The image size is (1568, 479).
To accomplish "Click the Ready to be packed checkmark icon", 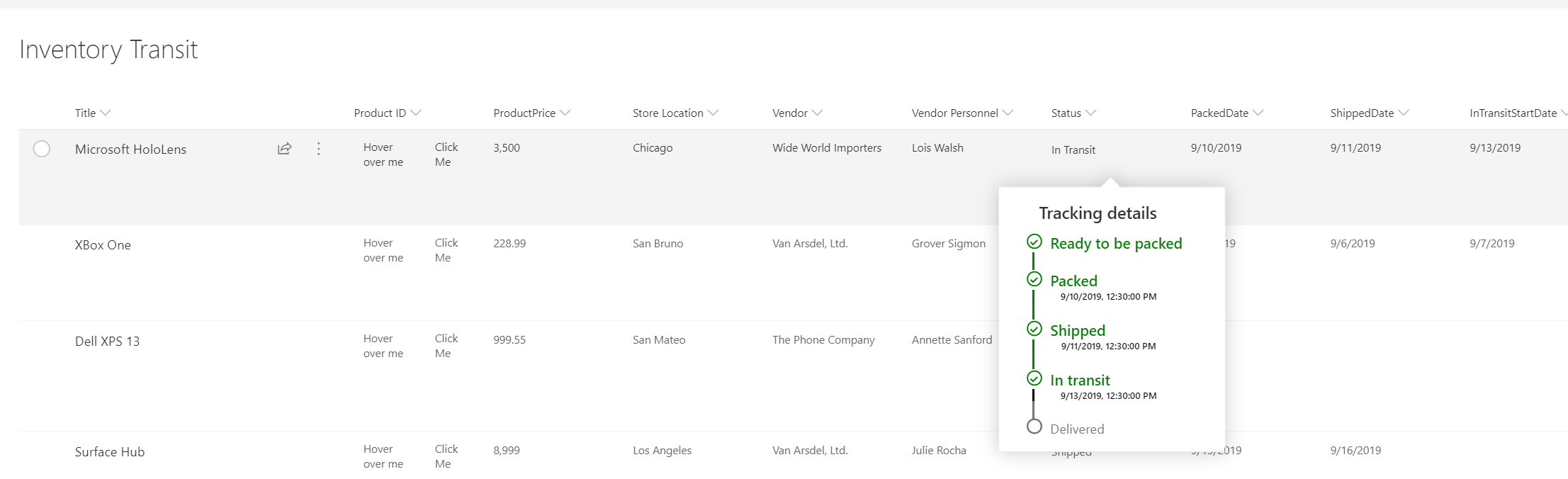I will coord(1034,242).
